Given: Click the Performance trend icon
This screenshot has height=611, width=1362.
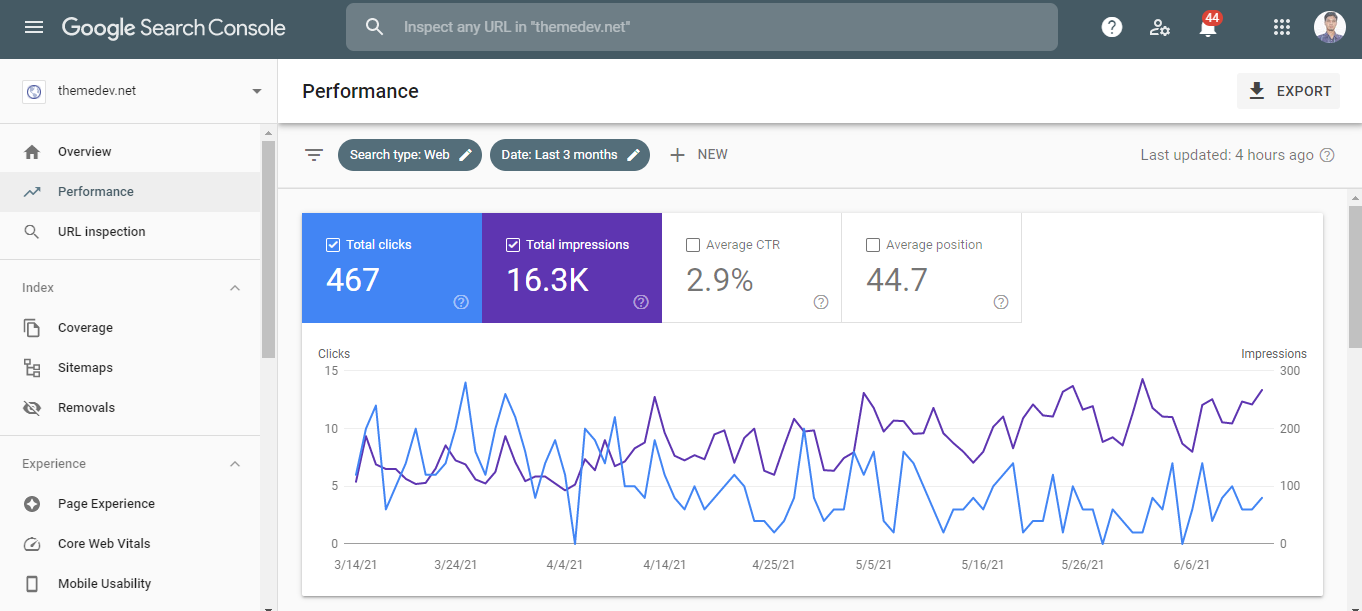Looking at the screenshot, I should coord(32,192).
